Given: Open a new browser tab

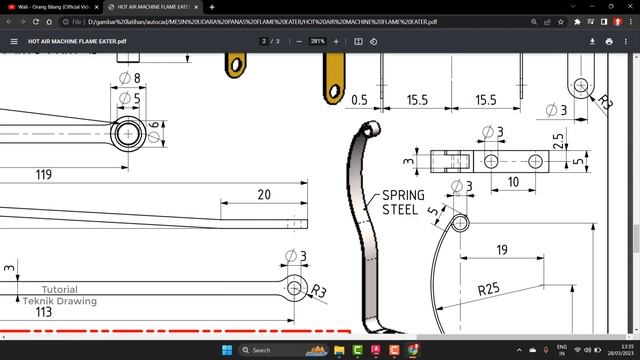Looking at the screenshot, I should pos(212,7).
